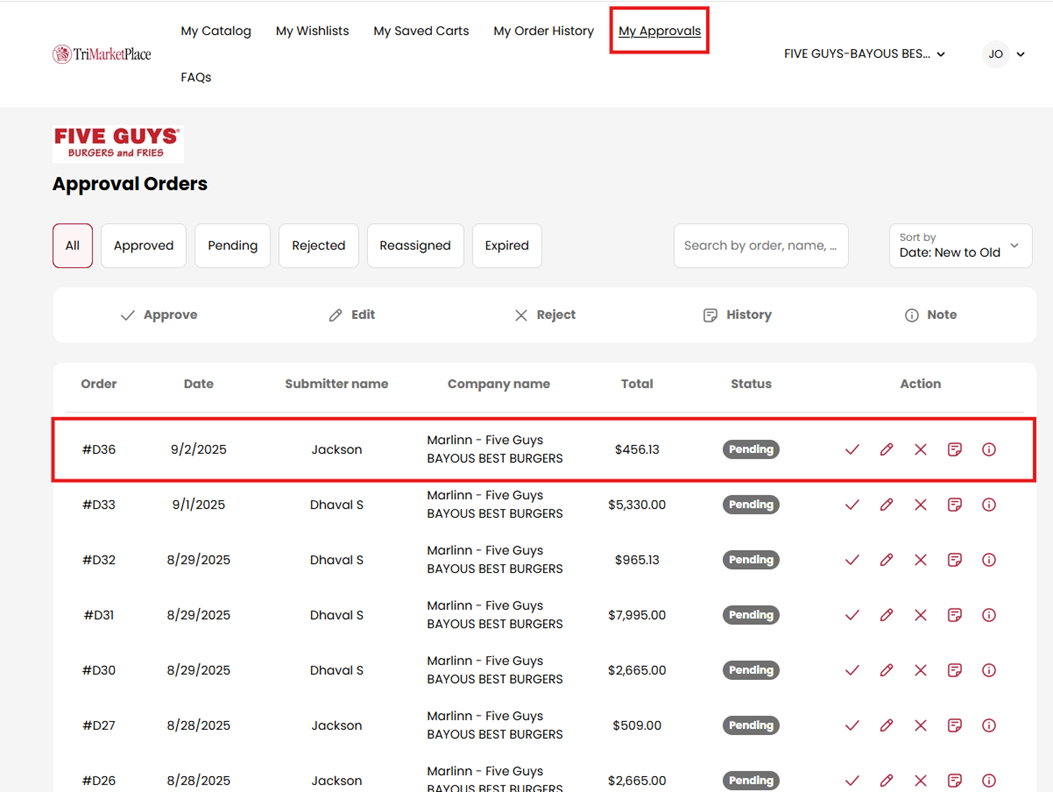Reject order #D32 with X icon
This screenshot has height=792, width=1053.
(920, 560)
